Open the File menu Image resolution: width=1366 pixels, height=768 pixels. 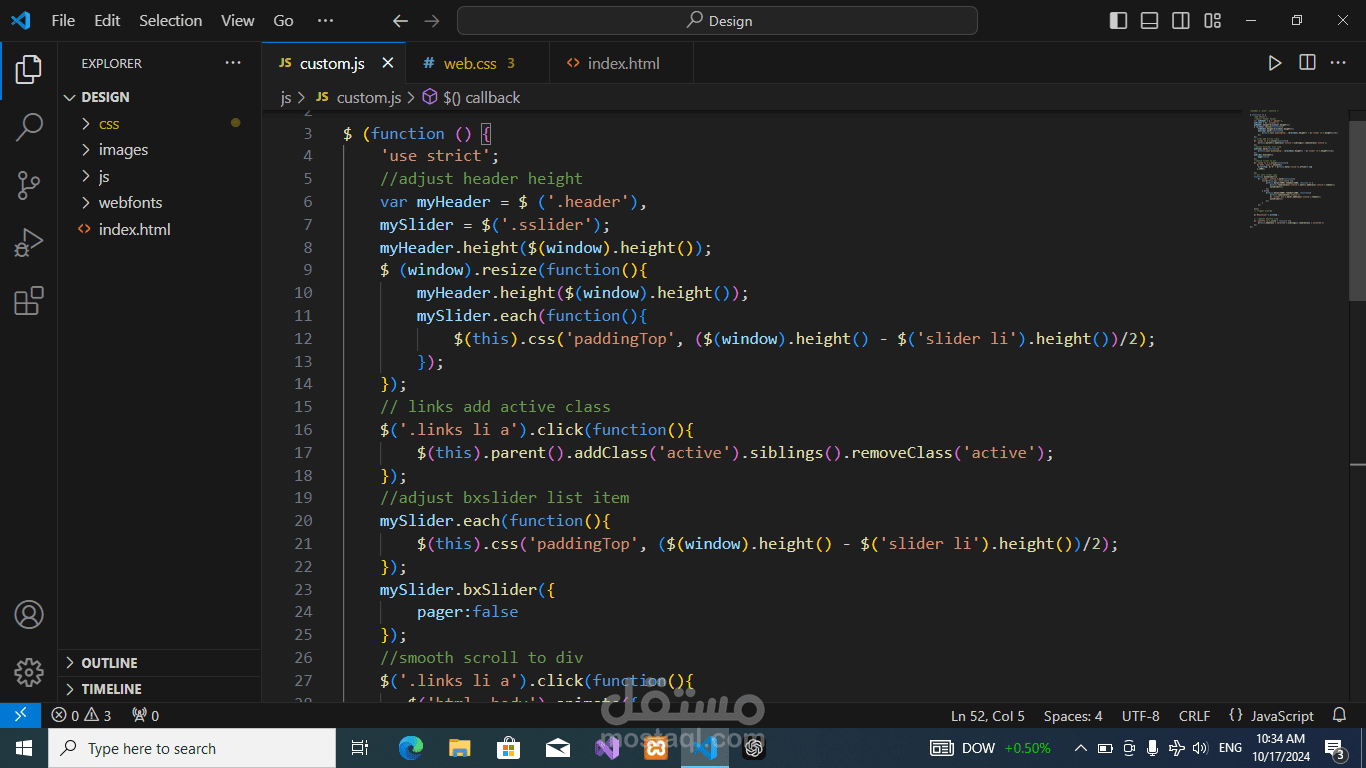click(63, 20)
